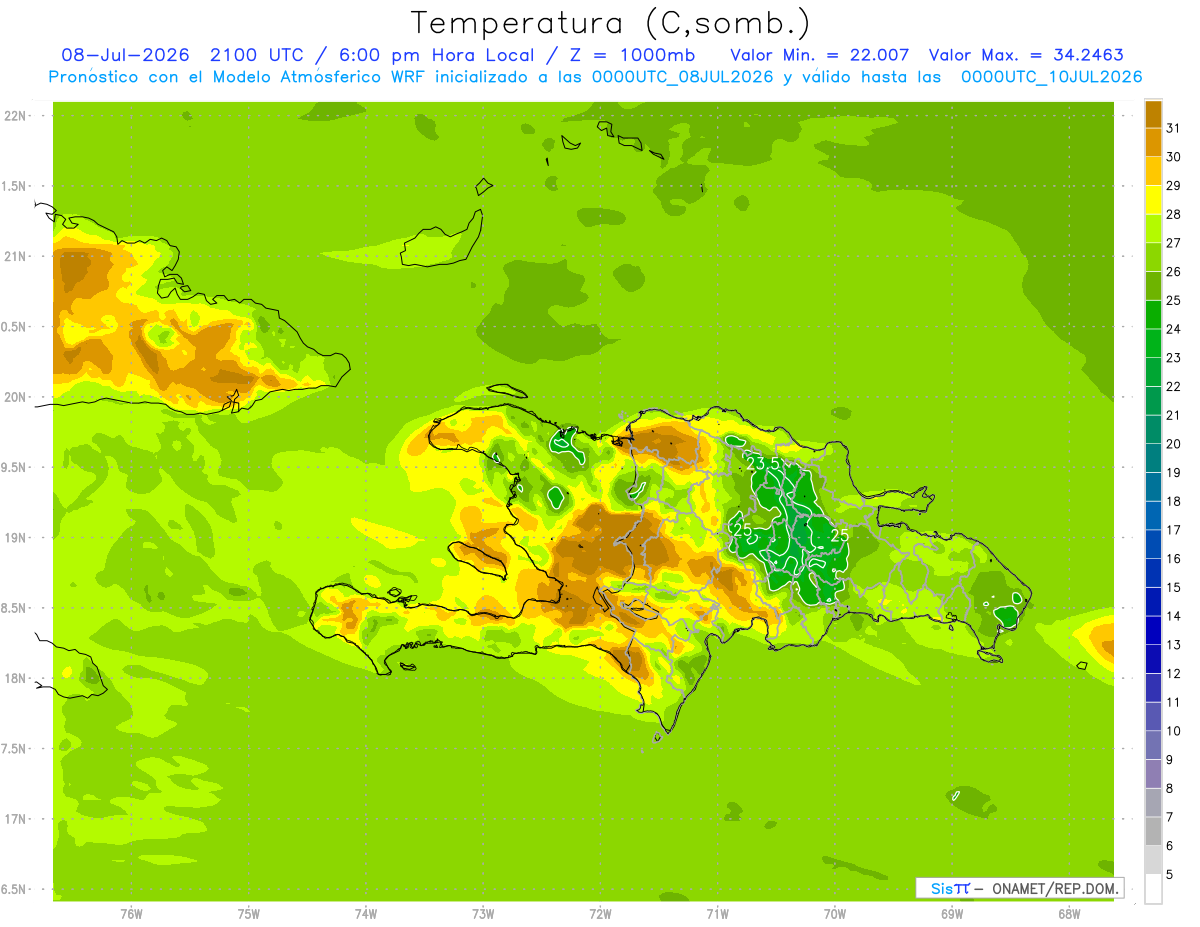This screenshot has height=927, width=1200.
Task: Click the purple legend swatch between 9 and 10
Action: pos(1153,745)
